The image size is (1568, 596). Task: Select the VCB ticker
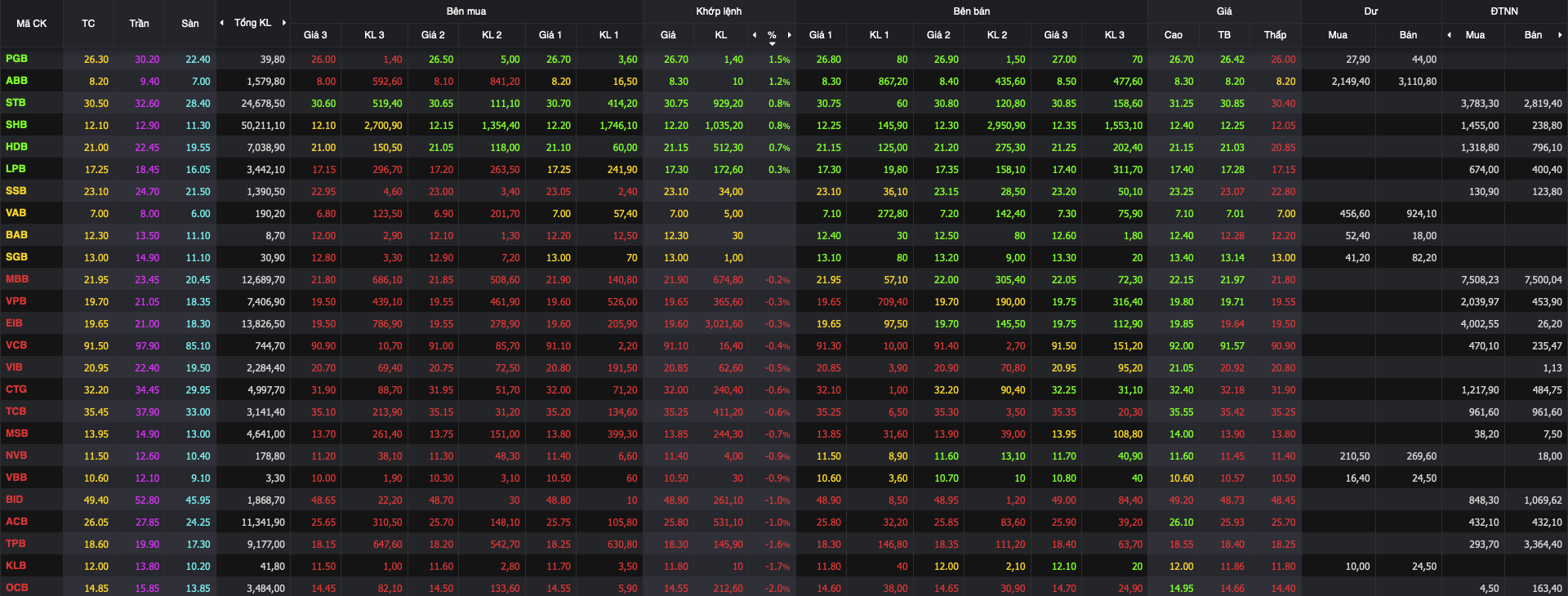click(x=16, y=345)
